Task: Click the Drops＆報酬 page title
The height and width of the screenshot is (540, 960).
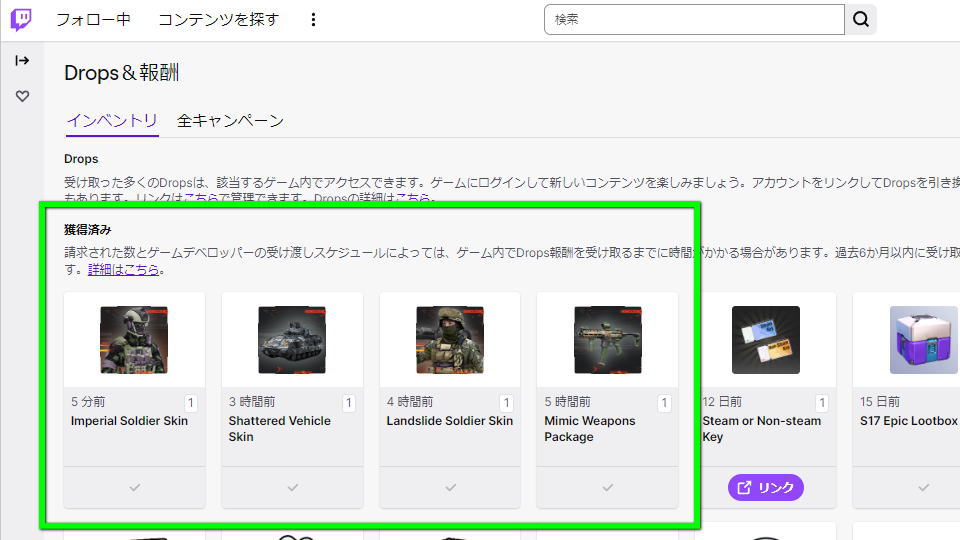Action: pyautogui.click(x=122, y=73)
